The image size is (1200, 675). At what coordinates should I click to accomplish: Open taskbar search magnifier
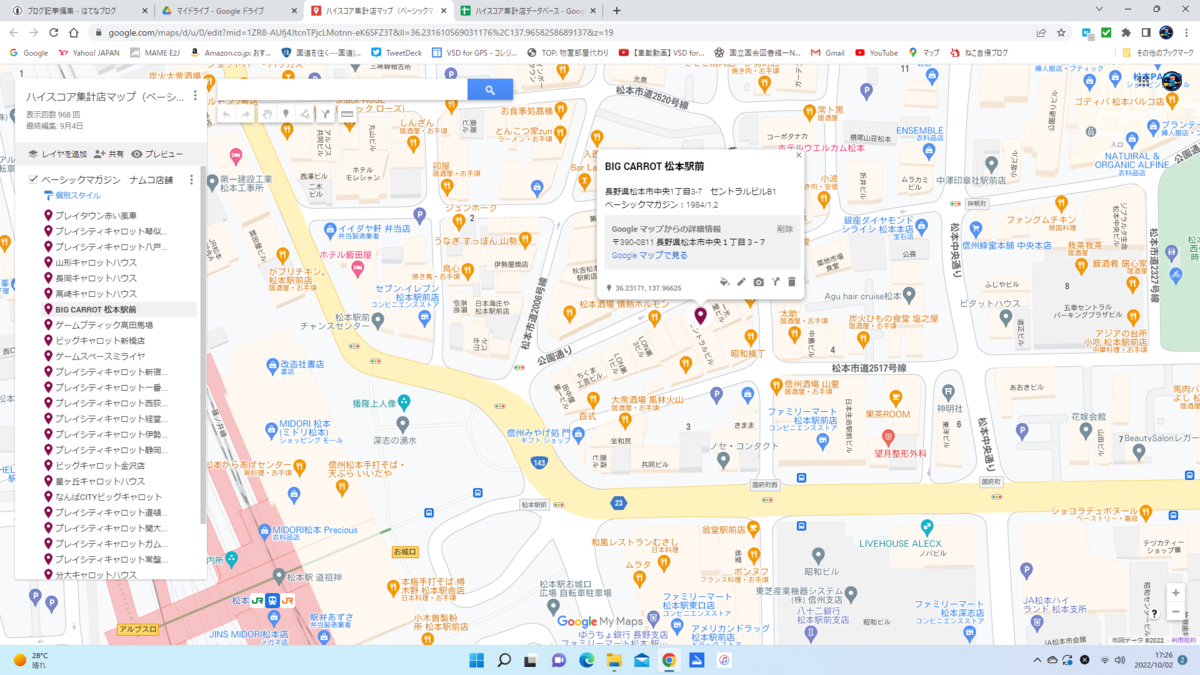pyautogui.click(x=504, y=660)
